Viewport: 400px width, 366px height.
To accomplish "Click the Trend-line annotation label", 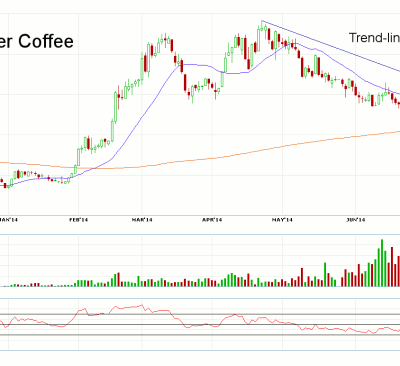I will pyautogui.click(x=374, y=38).
